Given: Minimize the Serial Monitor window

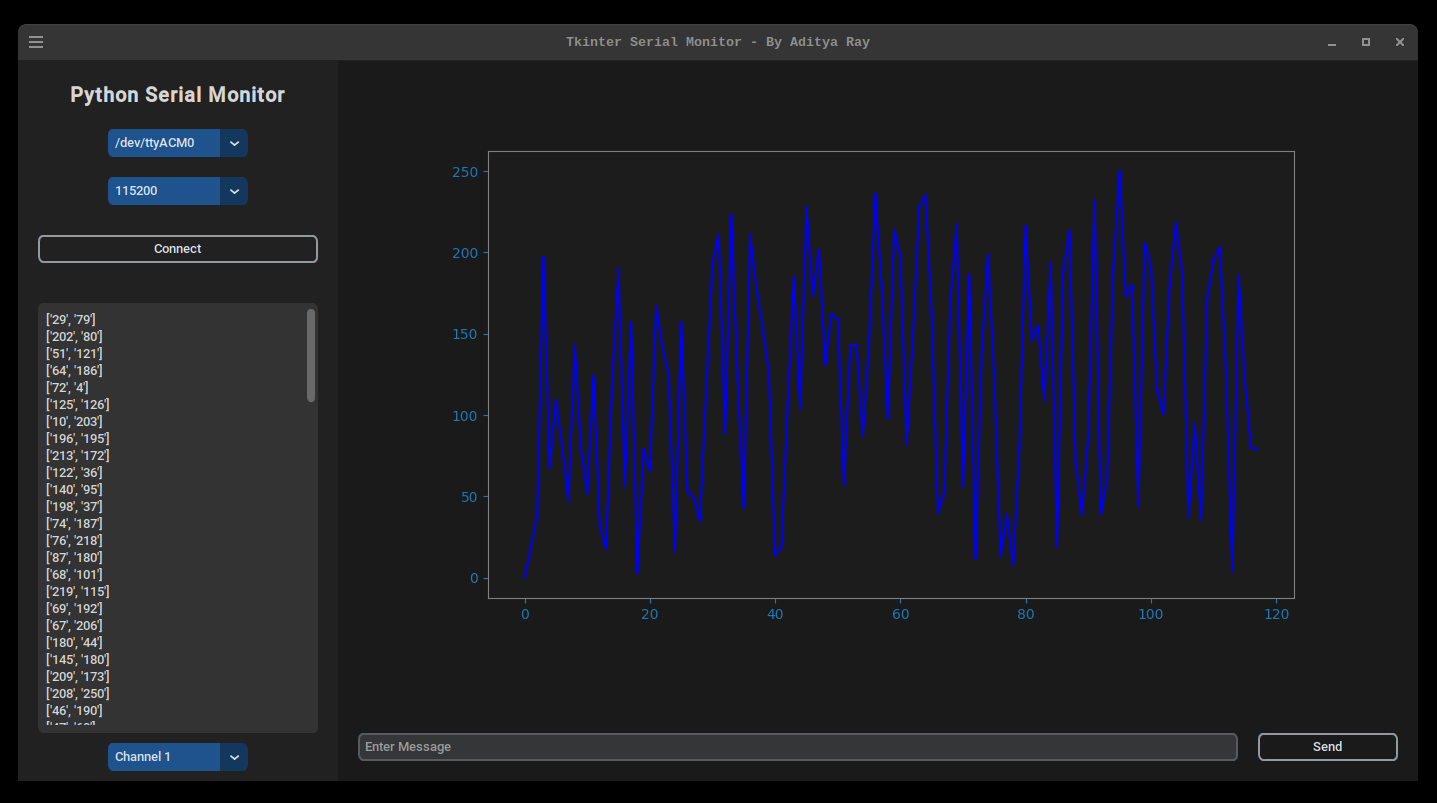Looking at the screenshot, I should pos(1332,42).
